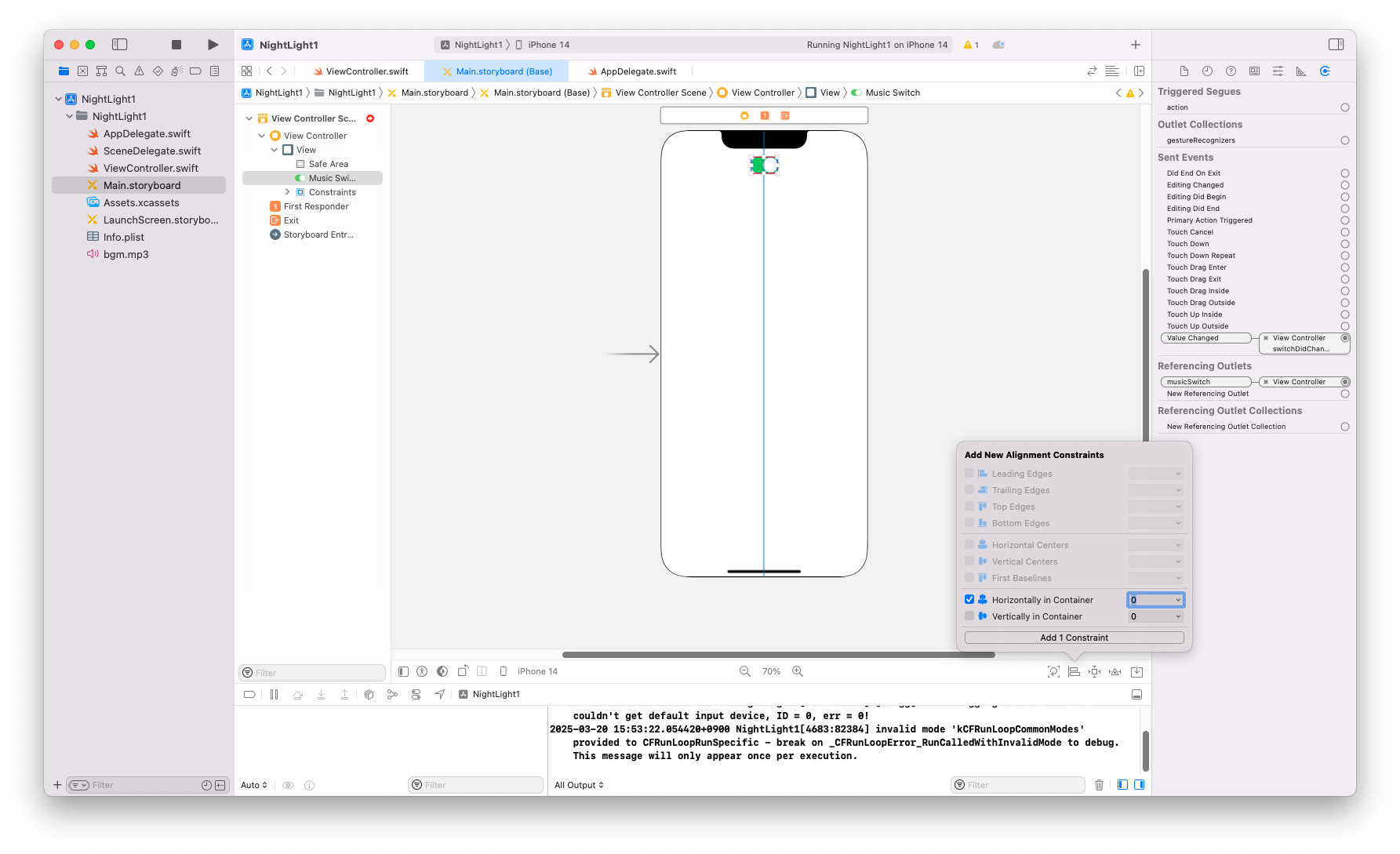Toggle the document outline panel icon
Image resolution: width=1400 pixels, height=854 pixels.
click(x=403, y=671)
